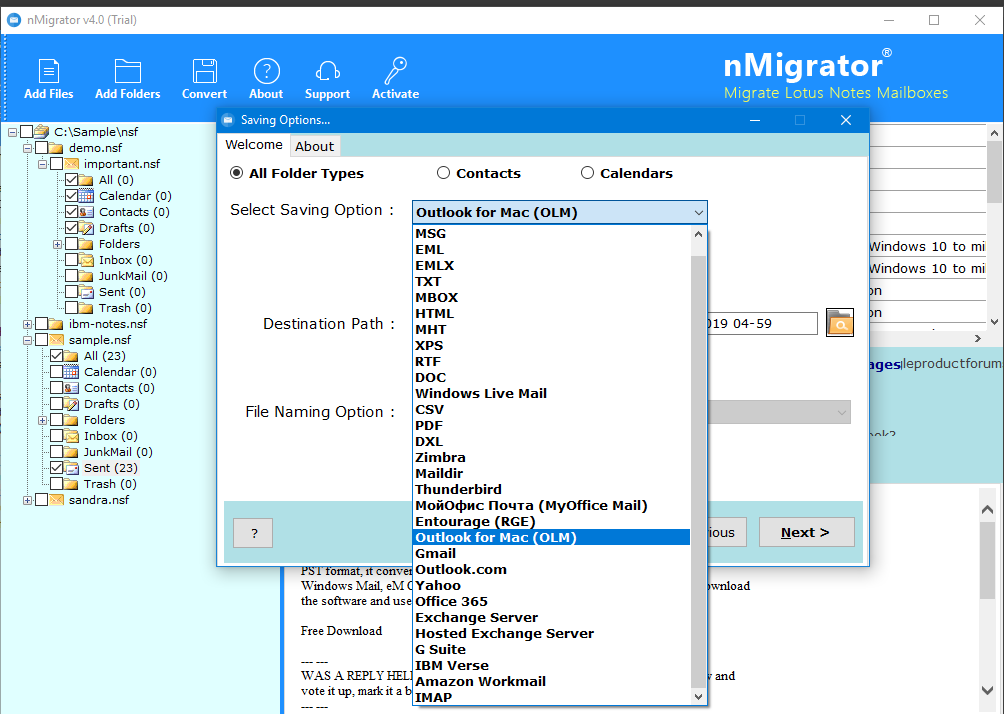Click the Add Files toolbar icon
This screenshot has height=714, width=1004.
[x=49, y=71]
